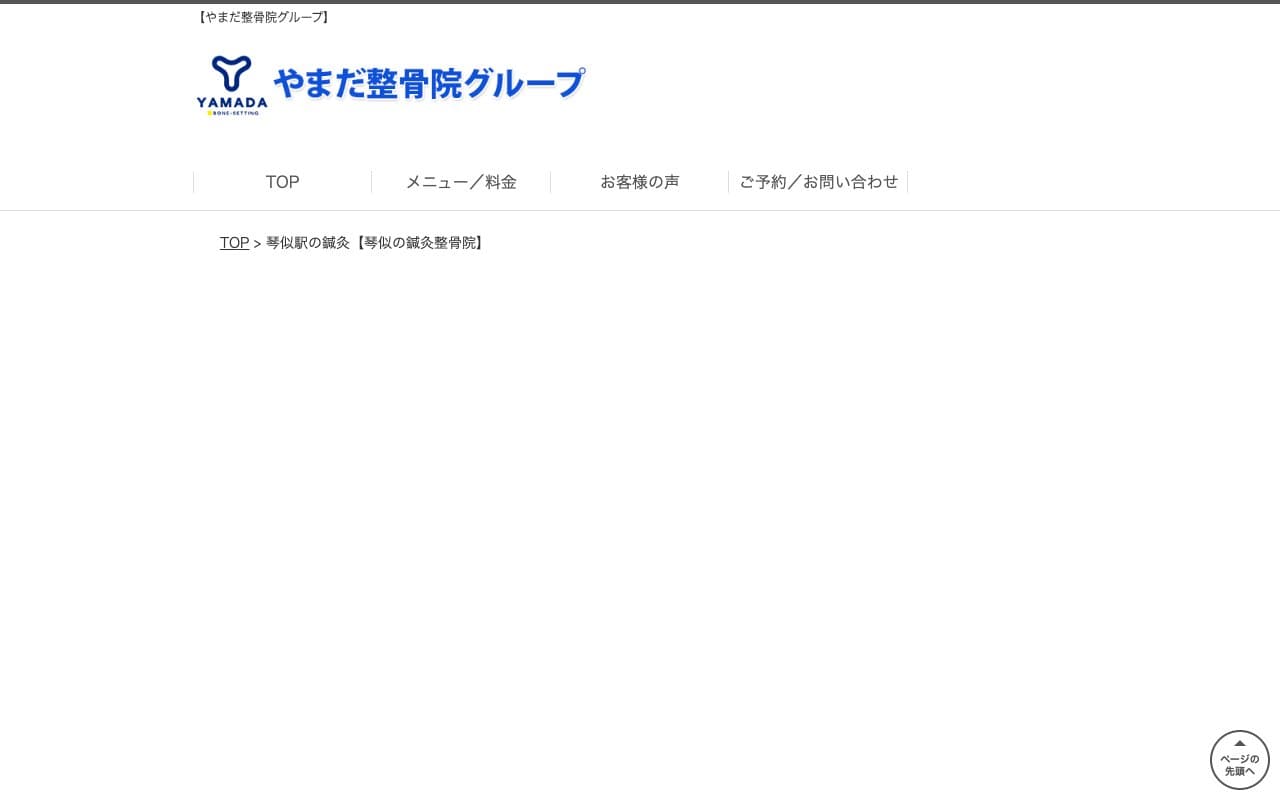Click the 琴似駅の鍼灸【琴似の鍼灸整骨院】 breadcrumb text
Viewport: 1280px width, 800px height.
376,243
